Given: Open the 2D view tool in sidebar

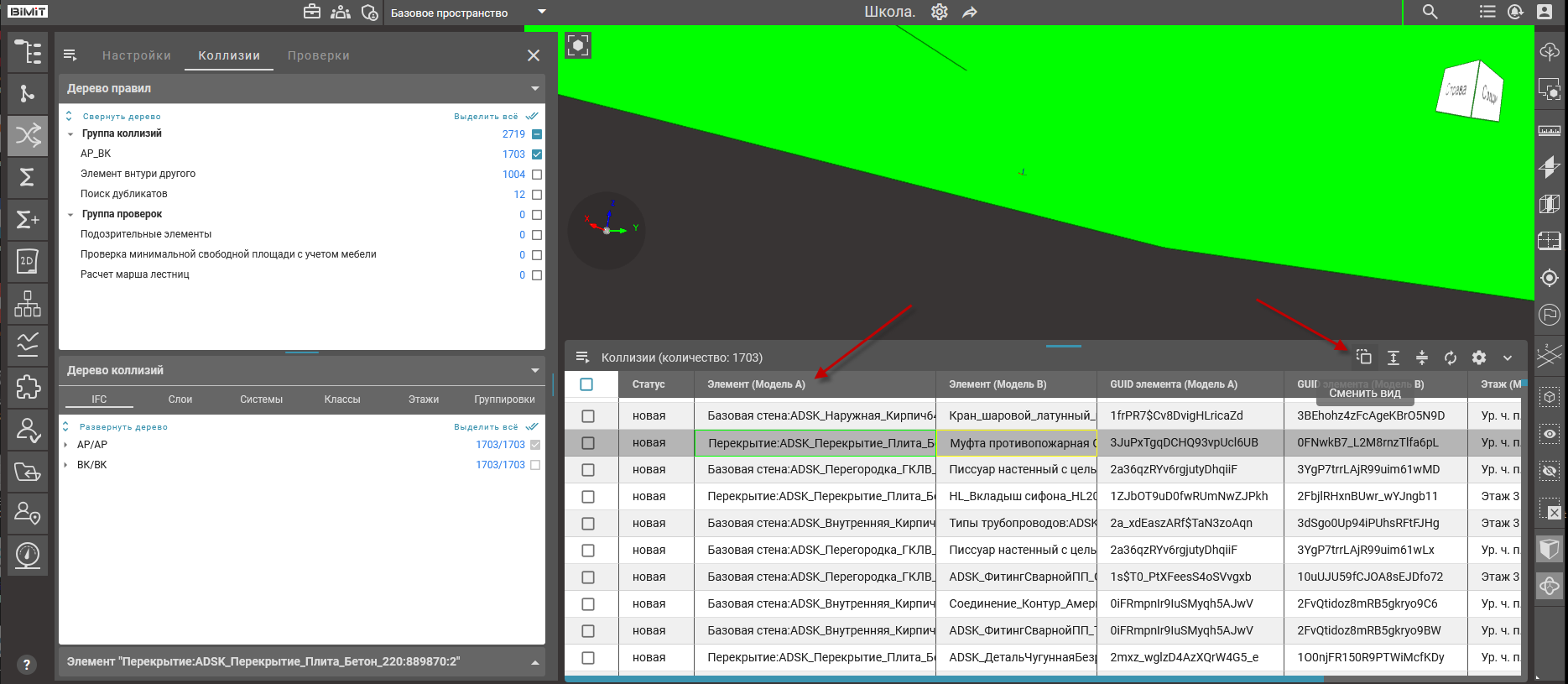Looking at the screenshot, I should [x=28, y=261].
